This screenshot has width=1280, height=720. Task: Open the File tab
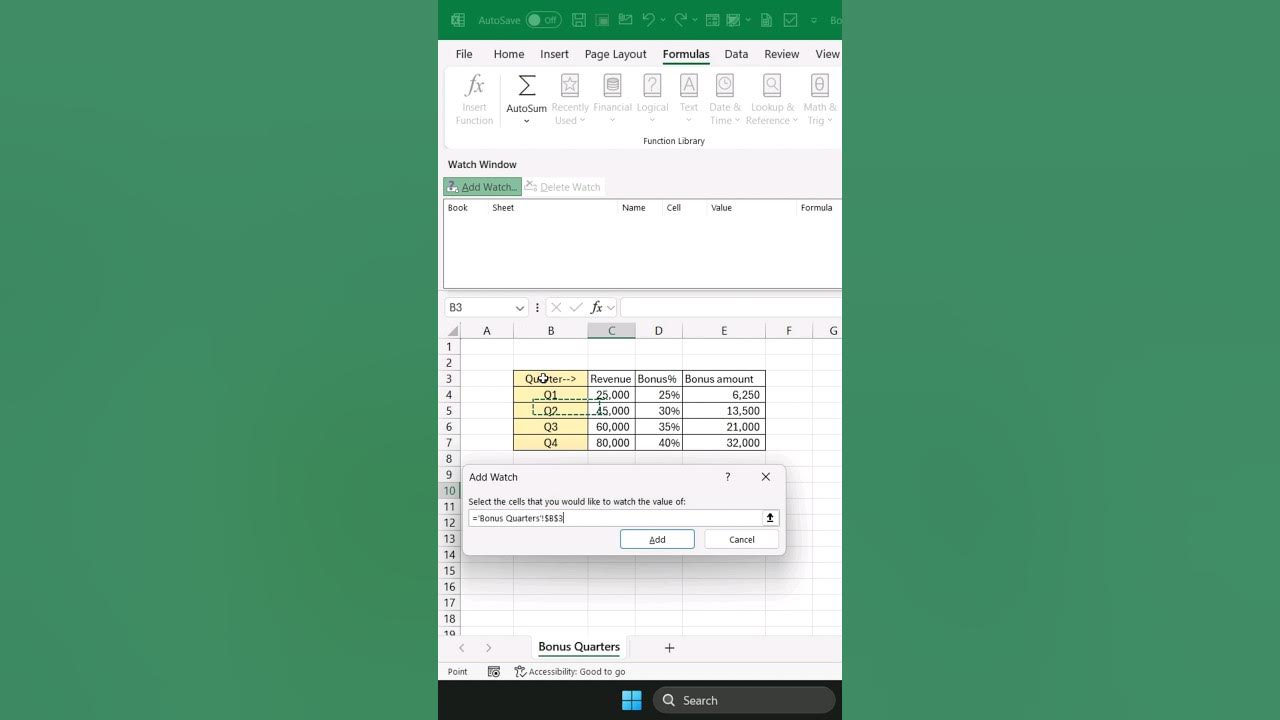pos(464,54)
